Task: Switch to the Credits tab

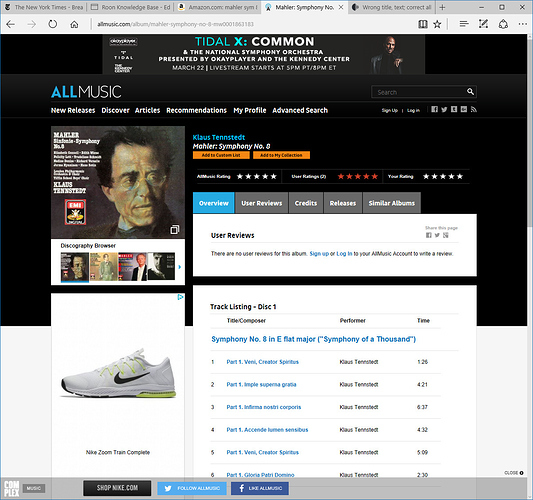Action: [306, 203]
